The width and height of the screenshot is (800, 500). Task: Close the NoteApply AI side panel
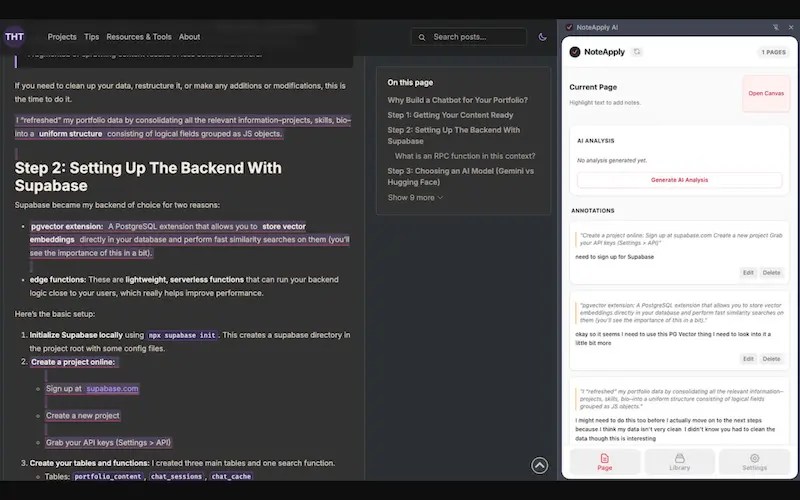click(x=791, y=28)
